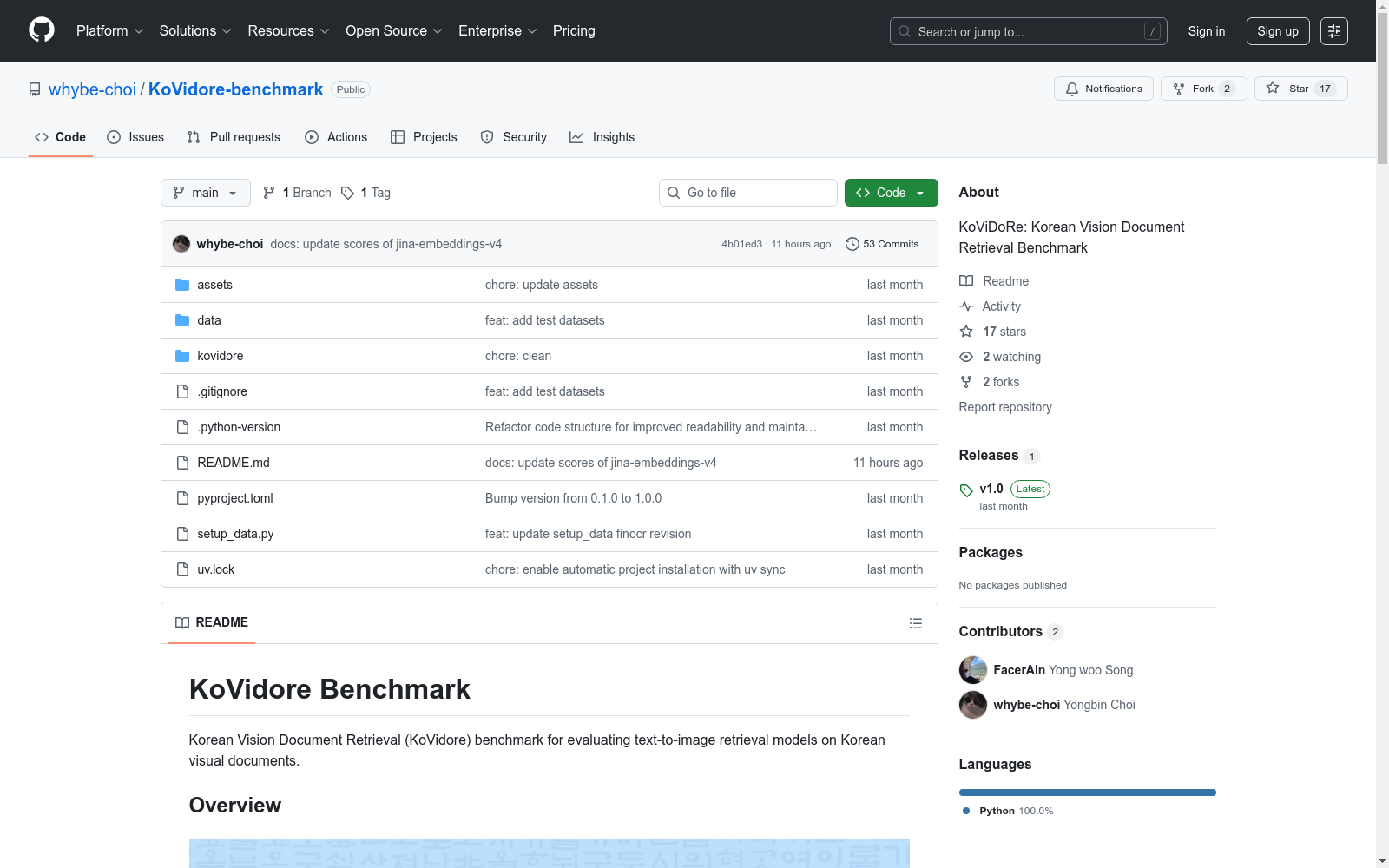Click the 17 stars link
This screenshot has width=1389, height=868.
click(1004, 332)
